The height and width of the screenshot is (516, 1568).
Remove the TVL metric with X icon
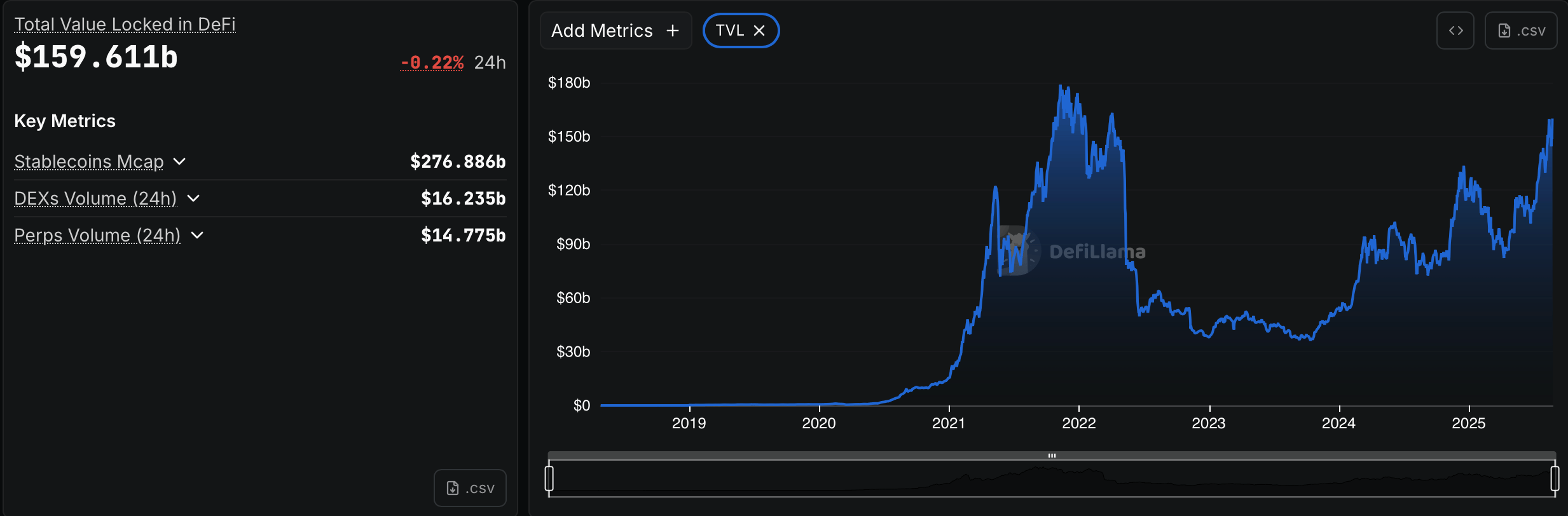click(759, 31)
